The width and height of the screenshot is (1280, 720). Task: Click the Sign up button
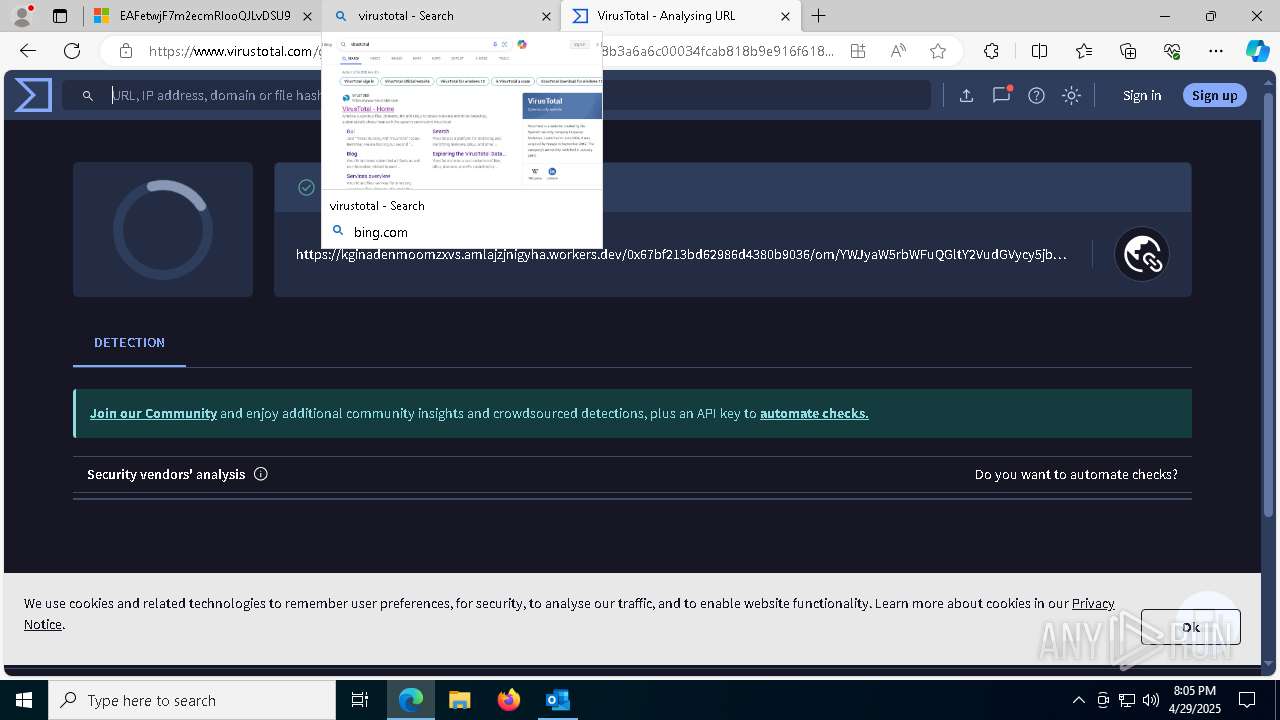tap(1214, 95)
